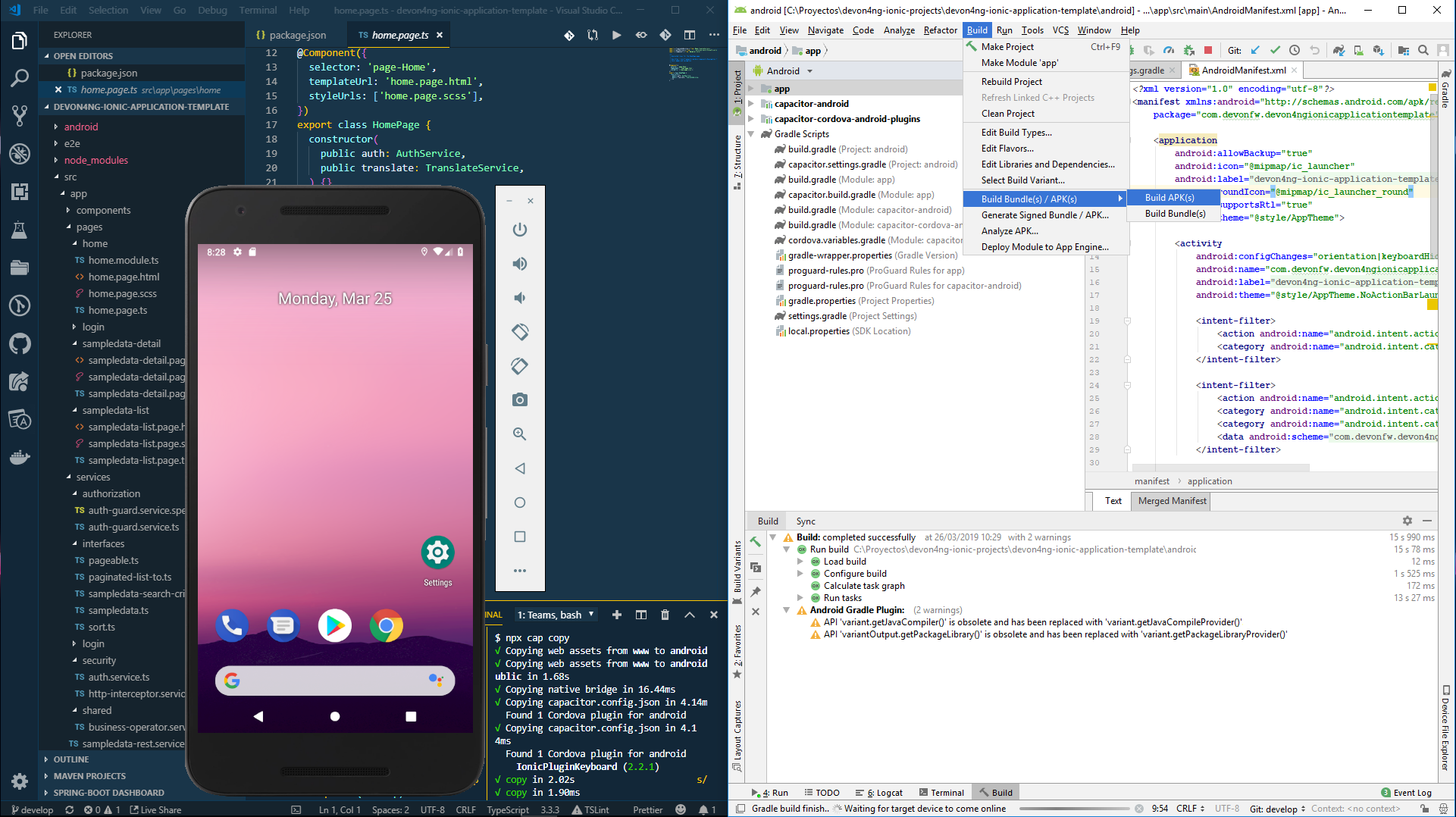The height and width of the screenshot is (817, 1456).
Task: Open the Settings app on the Android home screen
Action: pos(437,553)
